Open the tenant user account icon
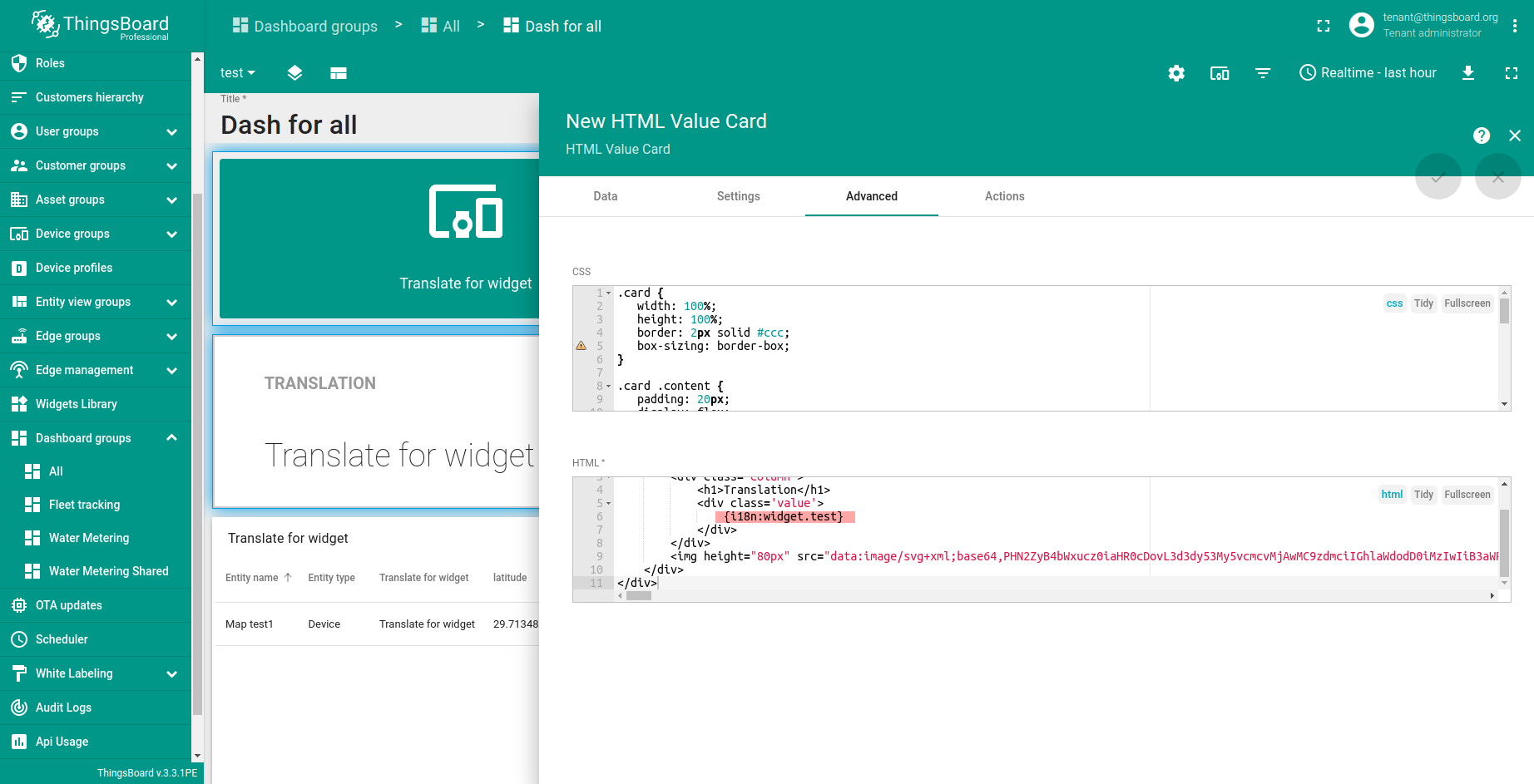Screen dimensions: 1534x784 [x=1362, y=25]
